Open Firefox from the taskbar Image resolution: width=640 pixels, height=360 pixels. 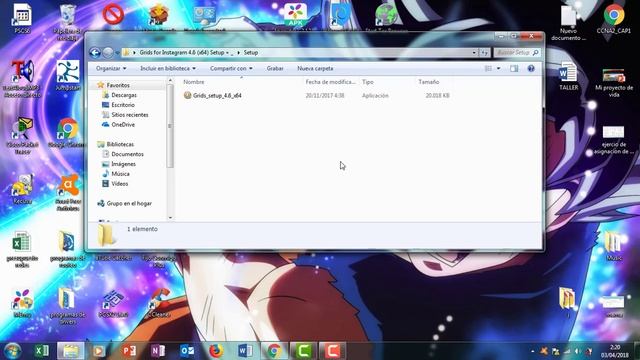click(x=216, y=351)
